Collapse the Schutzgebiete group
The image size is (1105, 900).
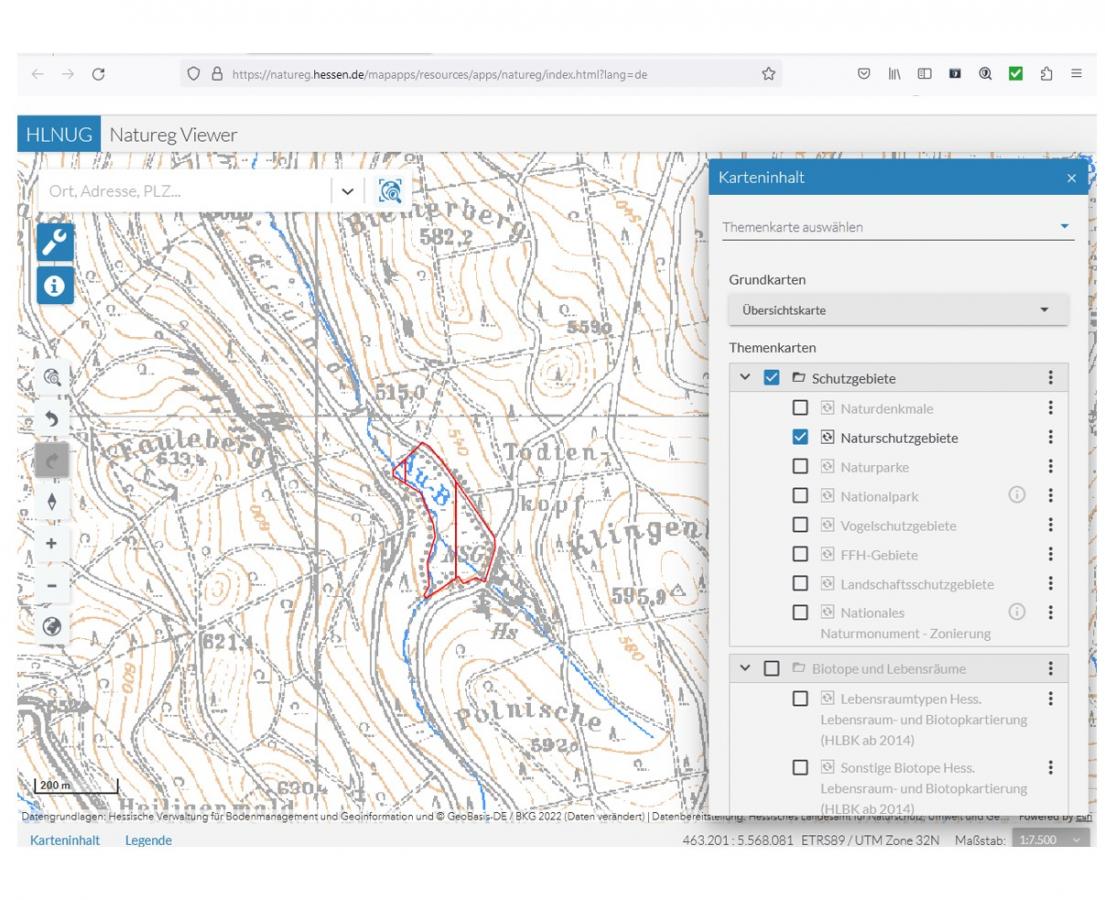[x=745, y=378]
